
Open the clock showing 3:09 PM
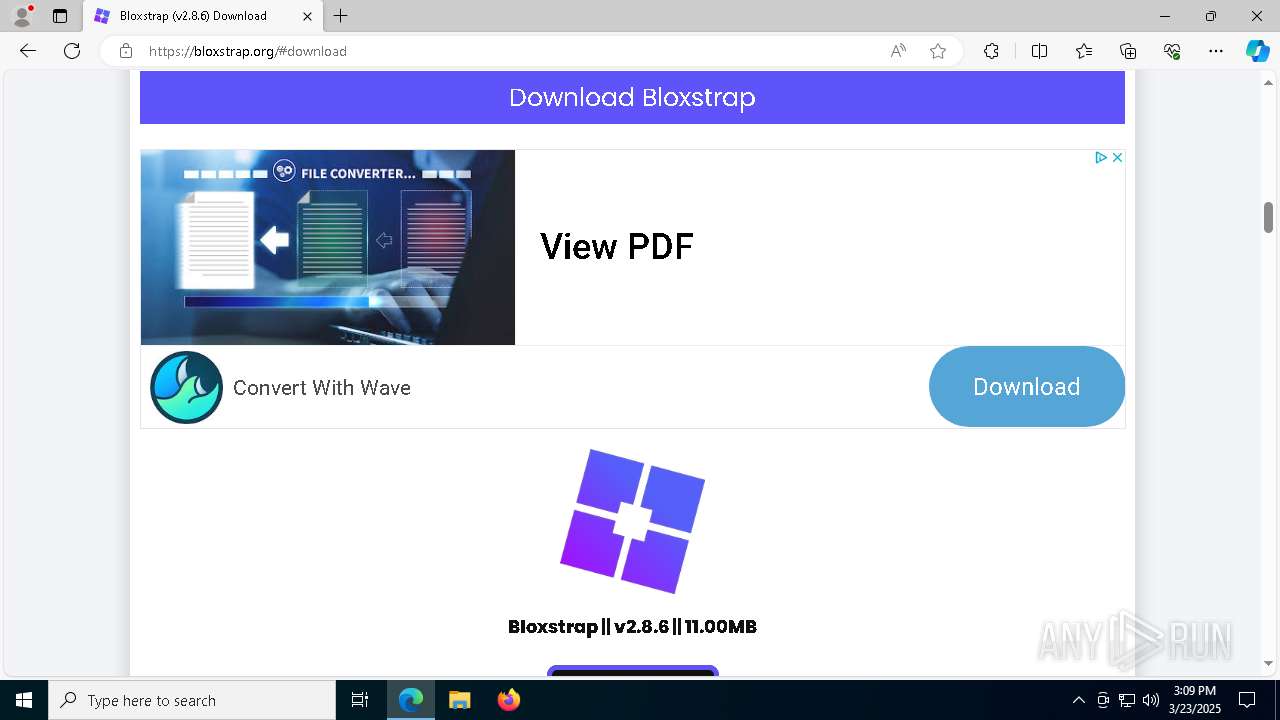coord(1195,700)
